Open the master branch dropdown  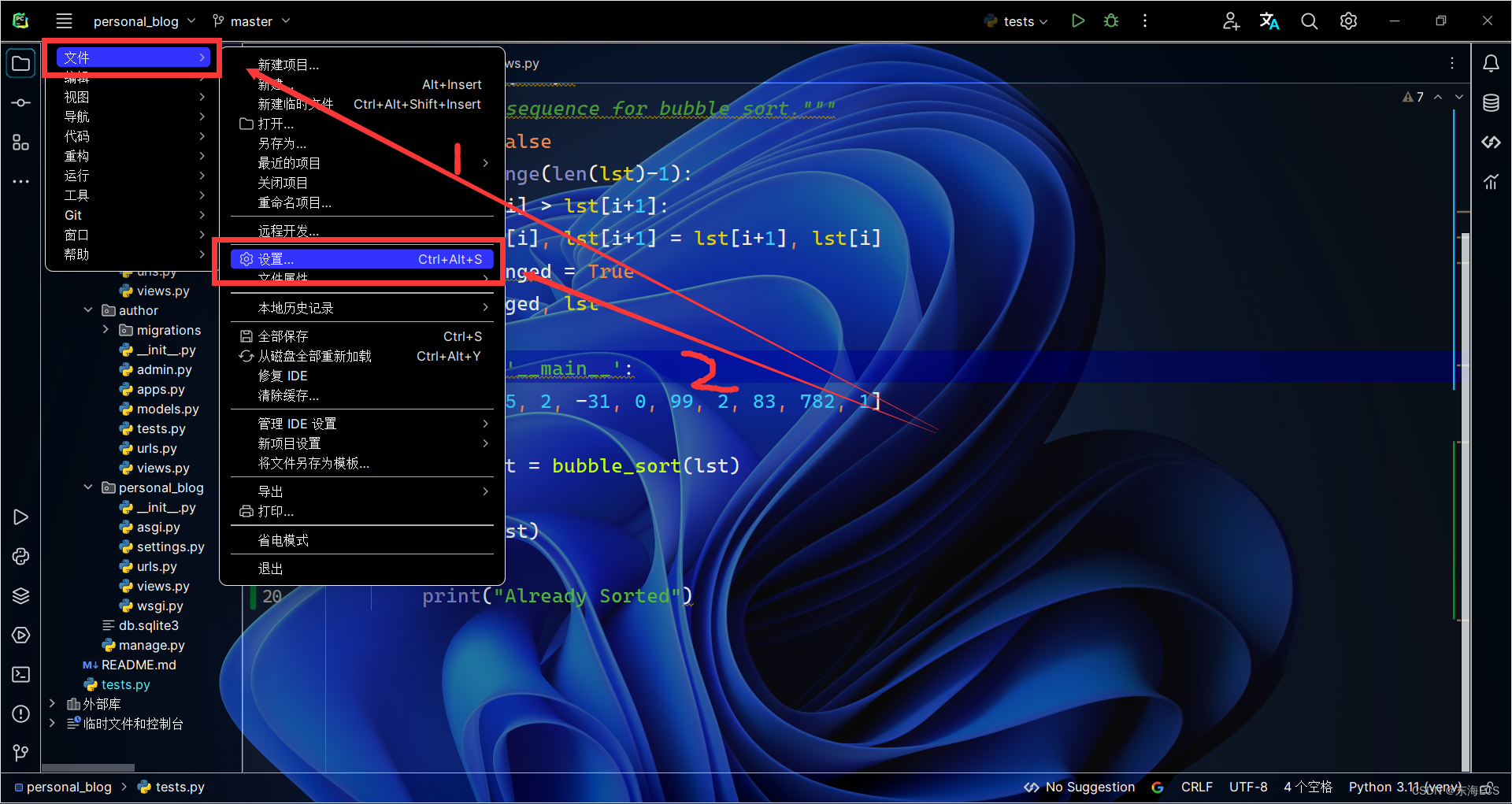251,21
